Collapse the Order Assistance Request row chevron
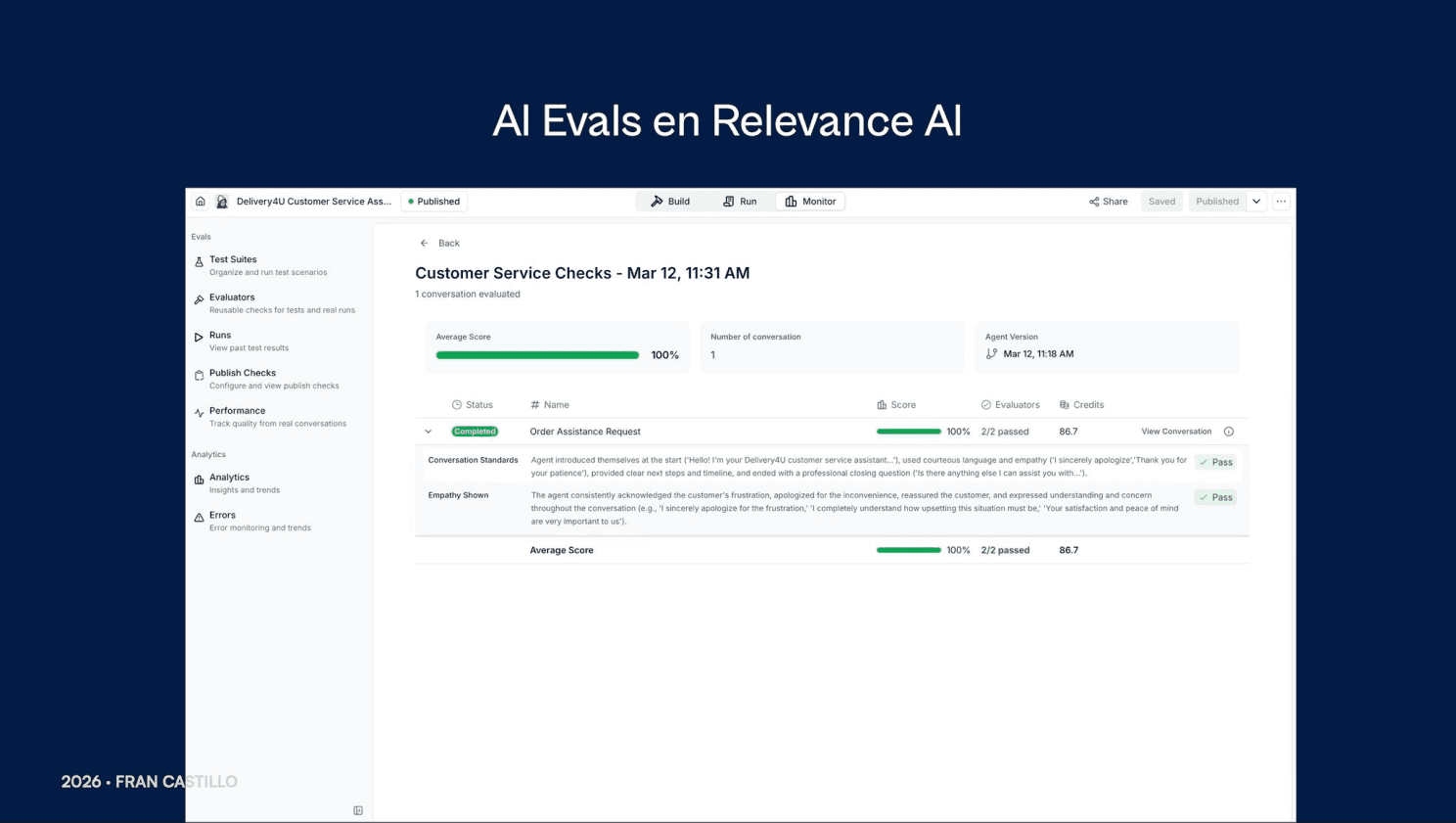The width and height of the screenshot is (1456, 823). 428,432
